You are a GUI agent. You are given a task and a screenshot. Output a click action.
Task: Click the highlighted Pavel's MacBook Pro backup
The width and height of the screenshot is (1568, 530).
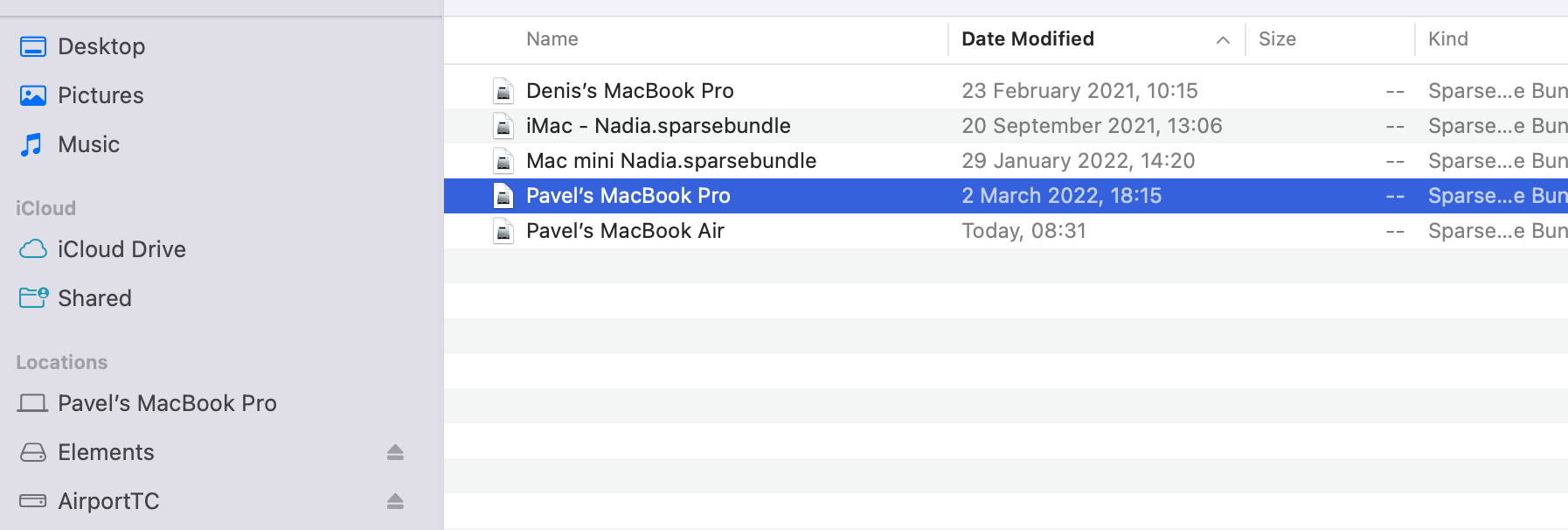tap(628, 196)
